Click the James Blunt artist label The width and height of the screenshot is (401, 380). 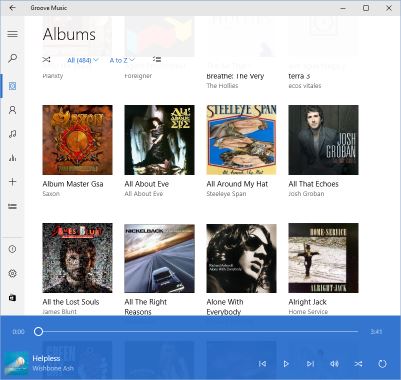59,312
